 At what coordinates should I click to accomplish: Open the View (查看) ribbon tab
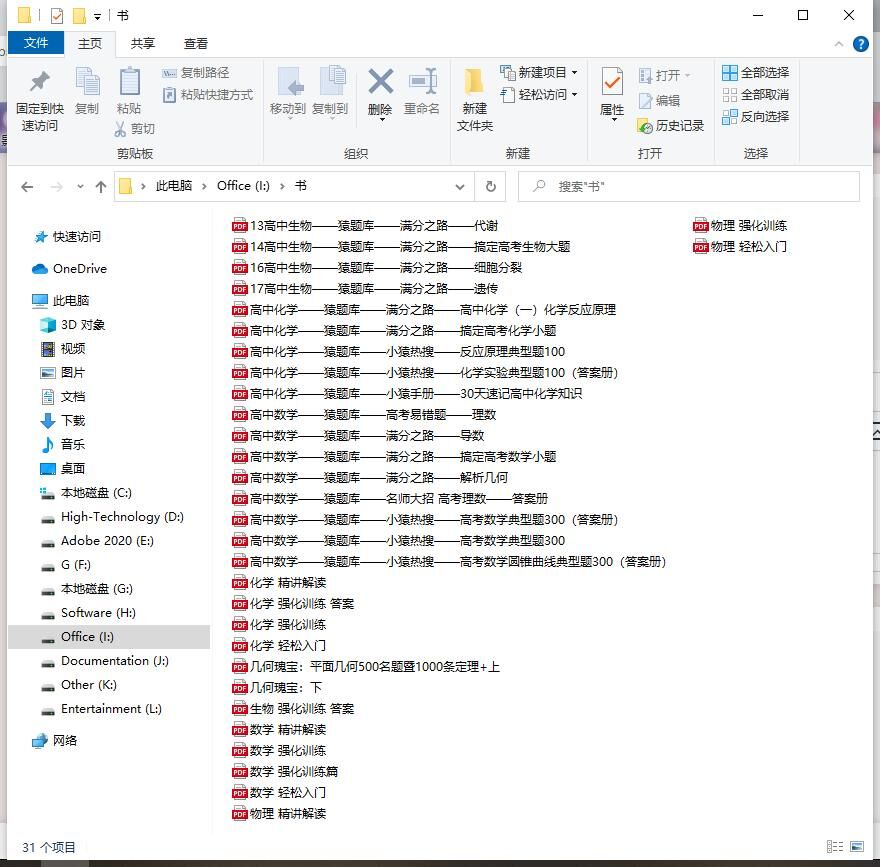[196, 43]
